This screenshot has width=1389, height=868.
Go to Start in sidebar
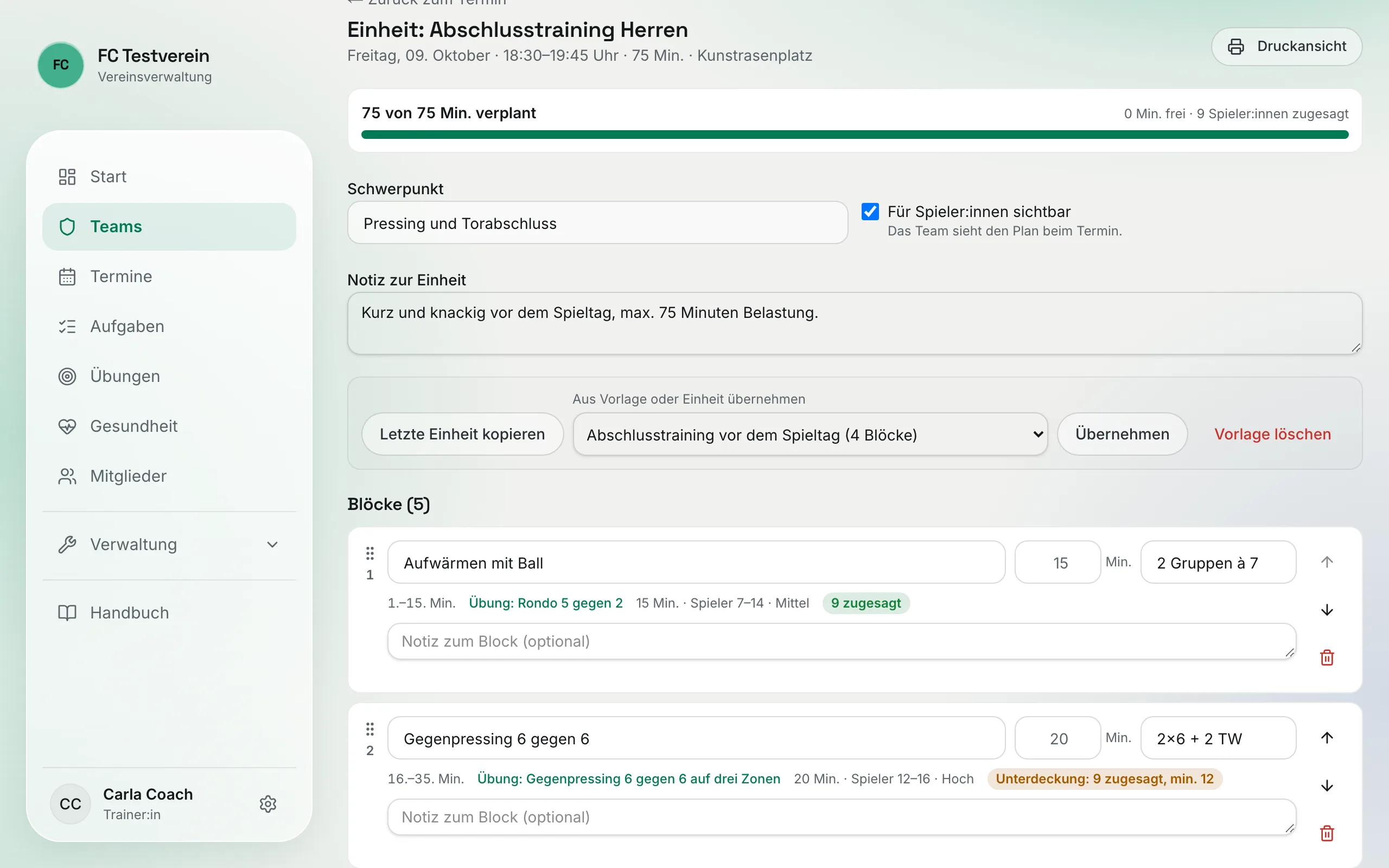pyautogui.click(x=169, y=176)
